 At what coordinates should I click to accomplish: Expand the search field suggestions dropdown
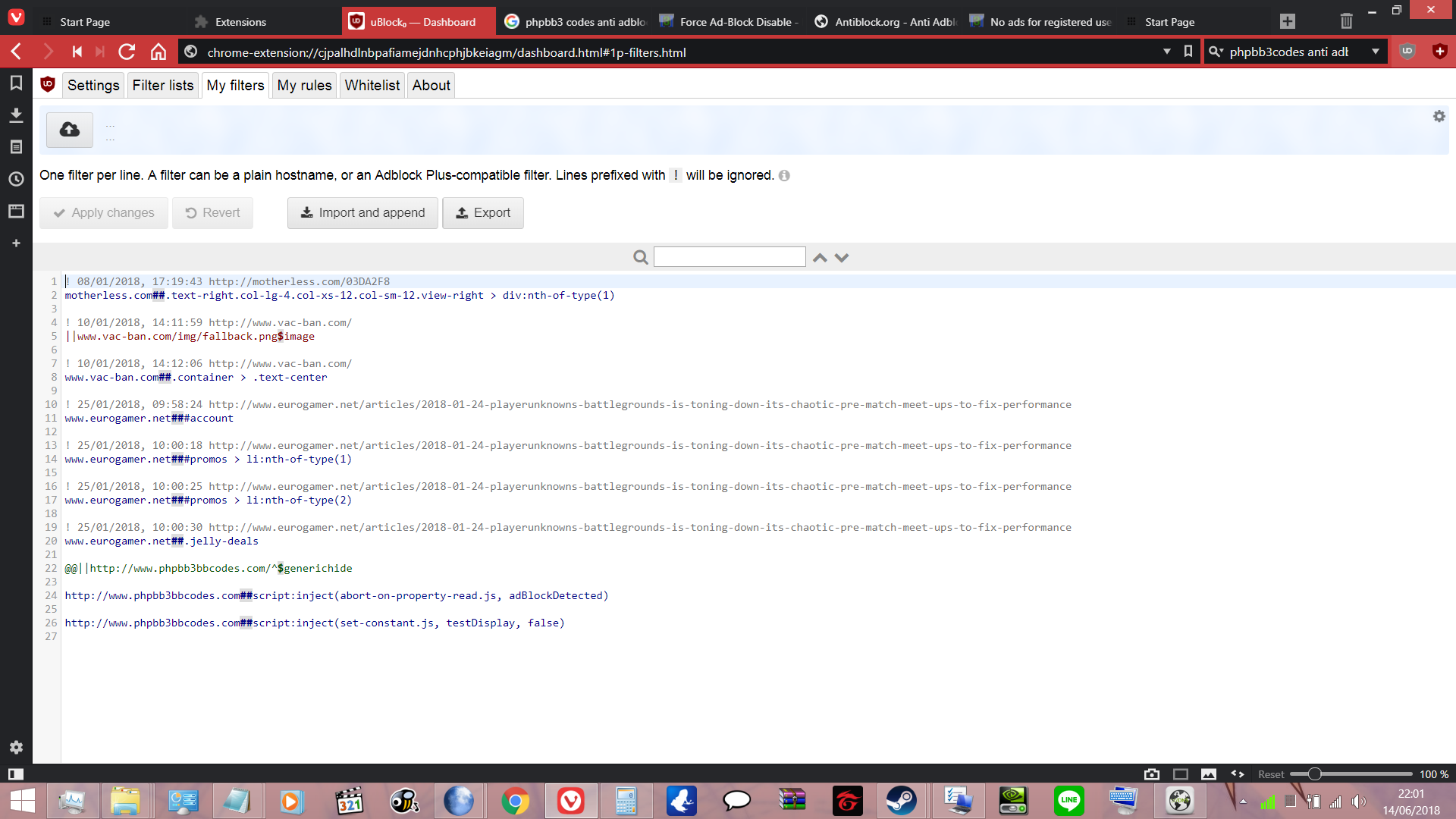click(x=1375, y=52)
